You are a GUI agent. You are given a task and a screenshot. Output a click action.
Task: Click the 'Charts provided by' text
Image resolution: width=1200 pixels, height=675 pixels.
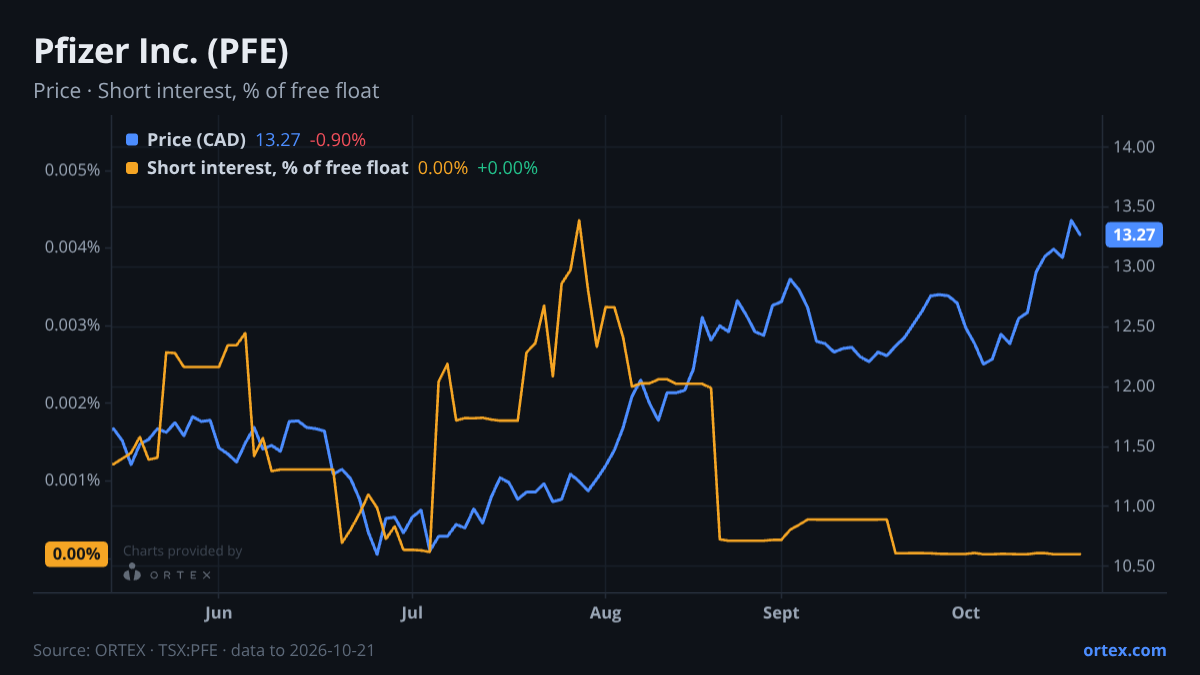pyautogui.click(x=183, y=551)
